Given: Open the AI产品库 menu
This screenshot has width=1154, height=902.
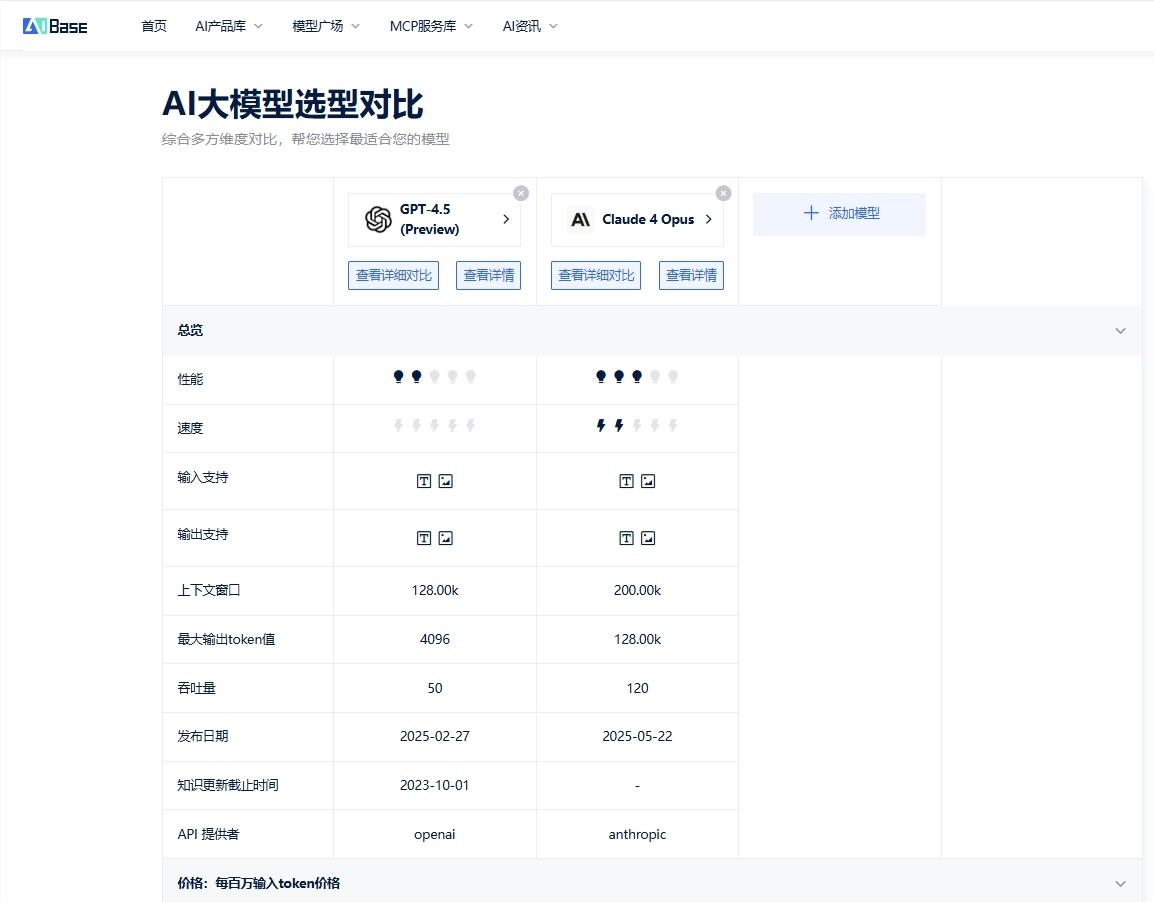Looking at the screenshot, I should click(x=229, y=26).
